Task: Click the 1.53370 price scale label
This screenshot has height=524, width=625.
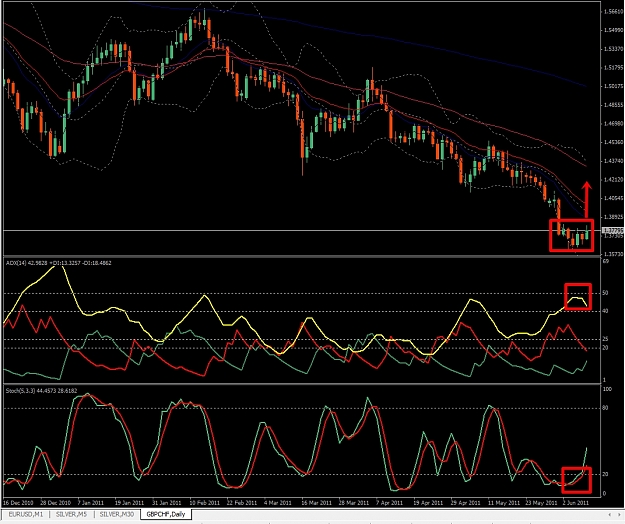Action: 613,49
